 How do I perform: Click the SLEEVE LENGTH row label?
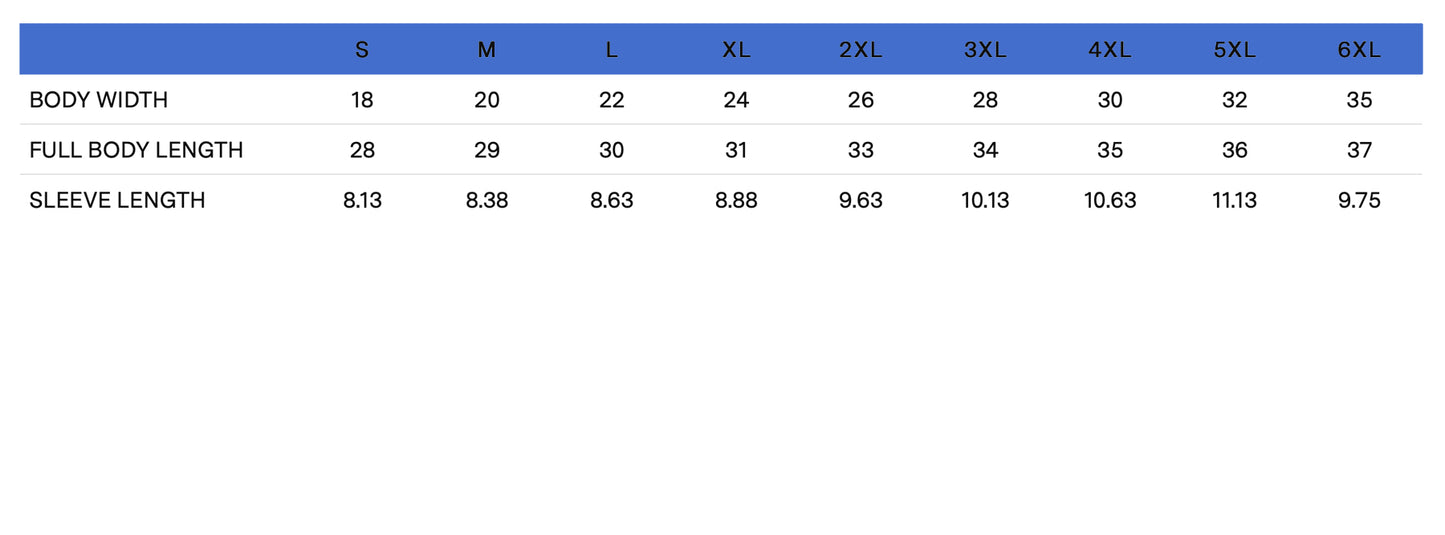[x=117, y=200]
